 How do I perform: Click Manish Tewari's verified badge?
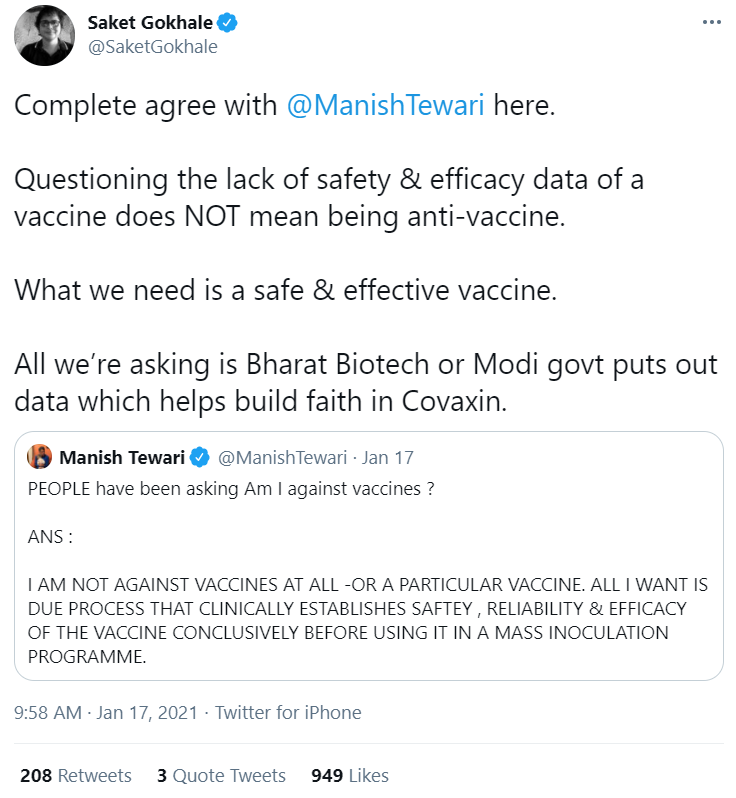[x=199, y=458]
